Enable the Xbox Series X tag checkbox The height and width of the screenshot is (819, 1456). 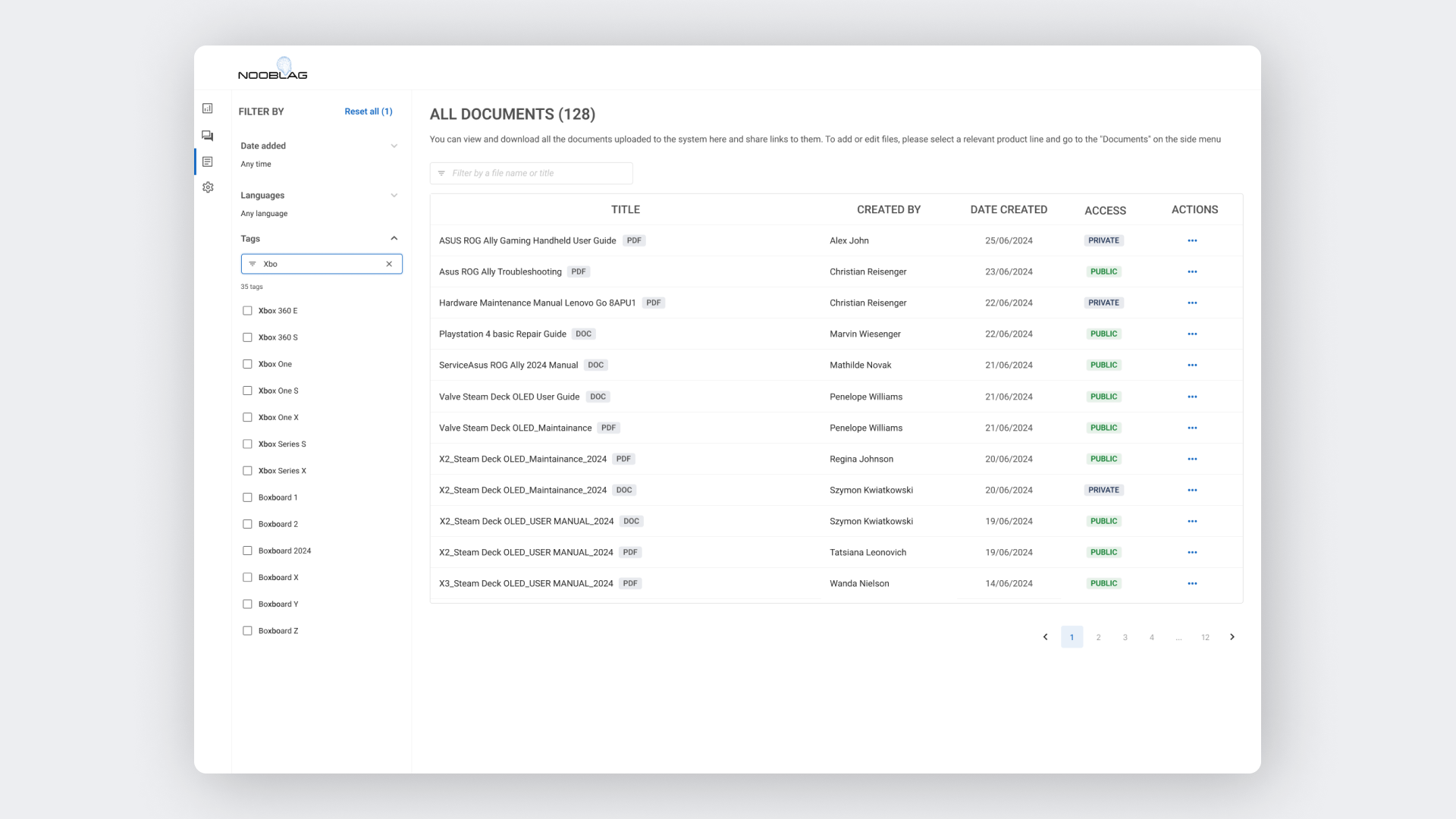coord(247,471)
